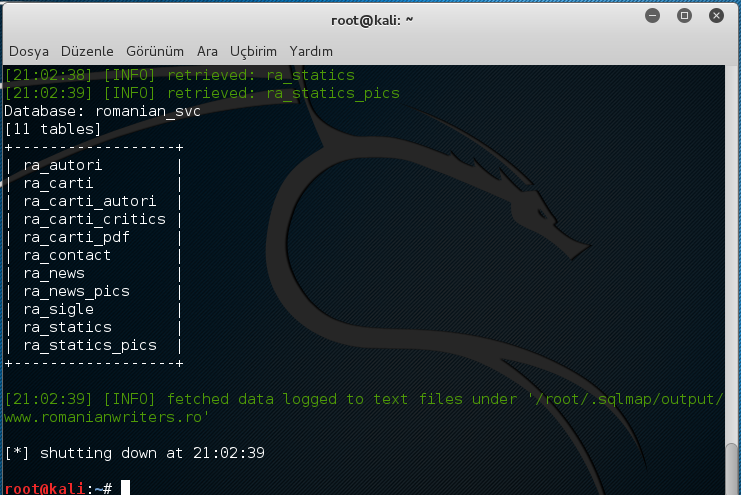Close the root@kali terminal window
The width and height of the screenshot is (741, 495).
pyautogui.click(x=716, y=16)
